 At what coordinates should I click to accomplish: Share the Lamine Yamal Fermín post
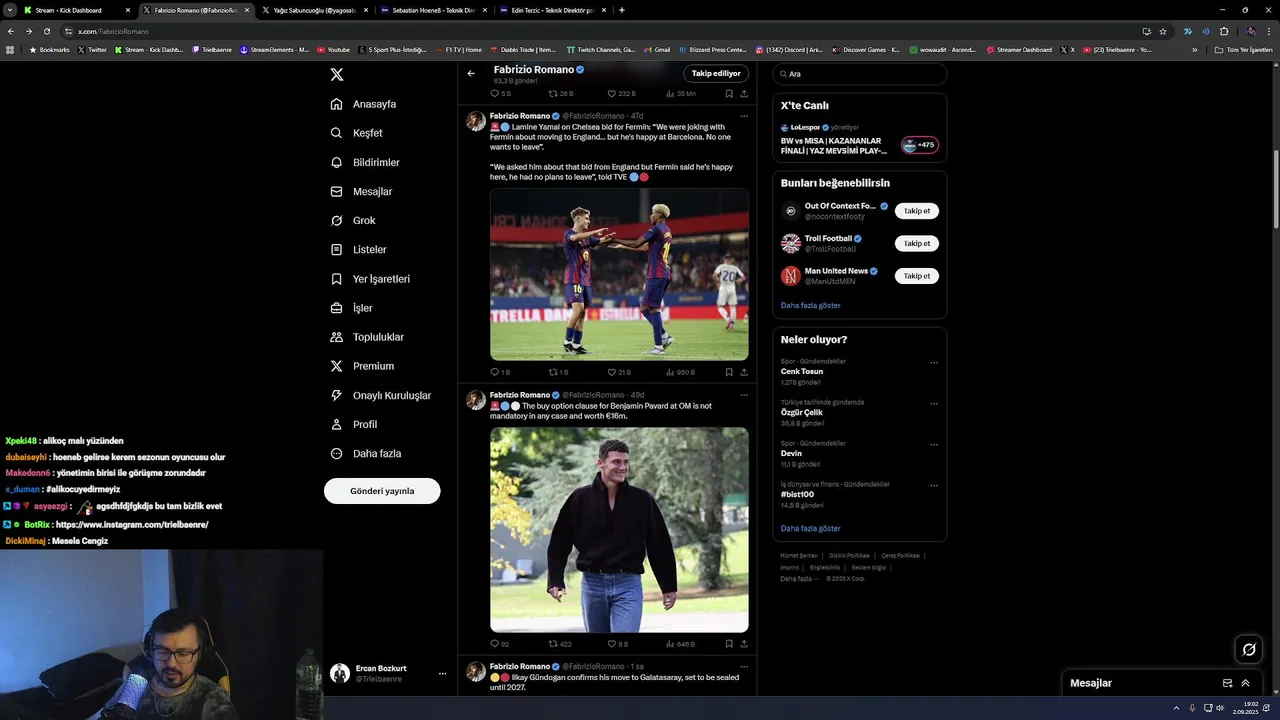coord(743,372)
